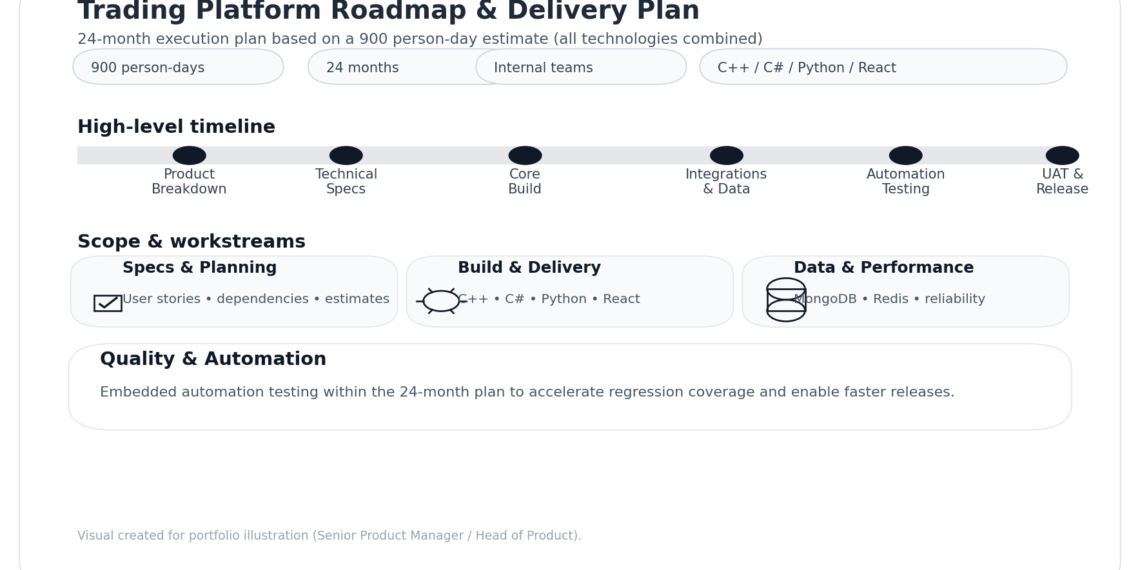Viewport: 1140px width, 570px height.
Task: Click the Trading Platform Roadmap title
Action: (388, 12)
